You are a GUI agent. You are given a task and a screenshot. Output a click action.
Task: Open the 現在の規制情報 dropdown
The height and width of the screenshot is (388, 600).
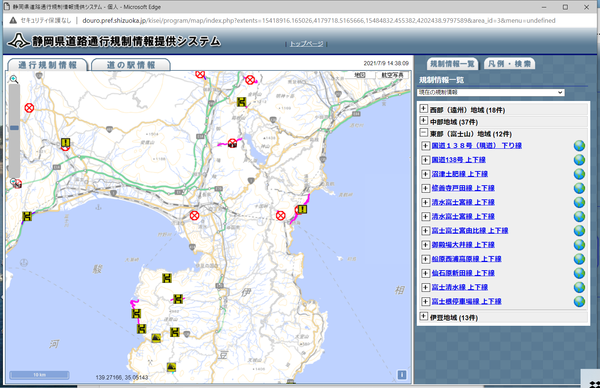[x=491, y=92]
